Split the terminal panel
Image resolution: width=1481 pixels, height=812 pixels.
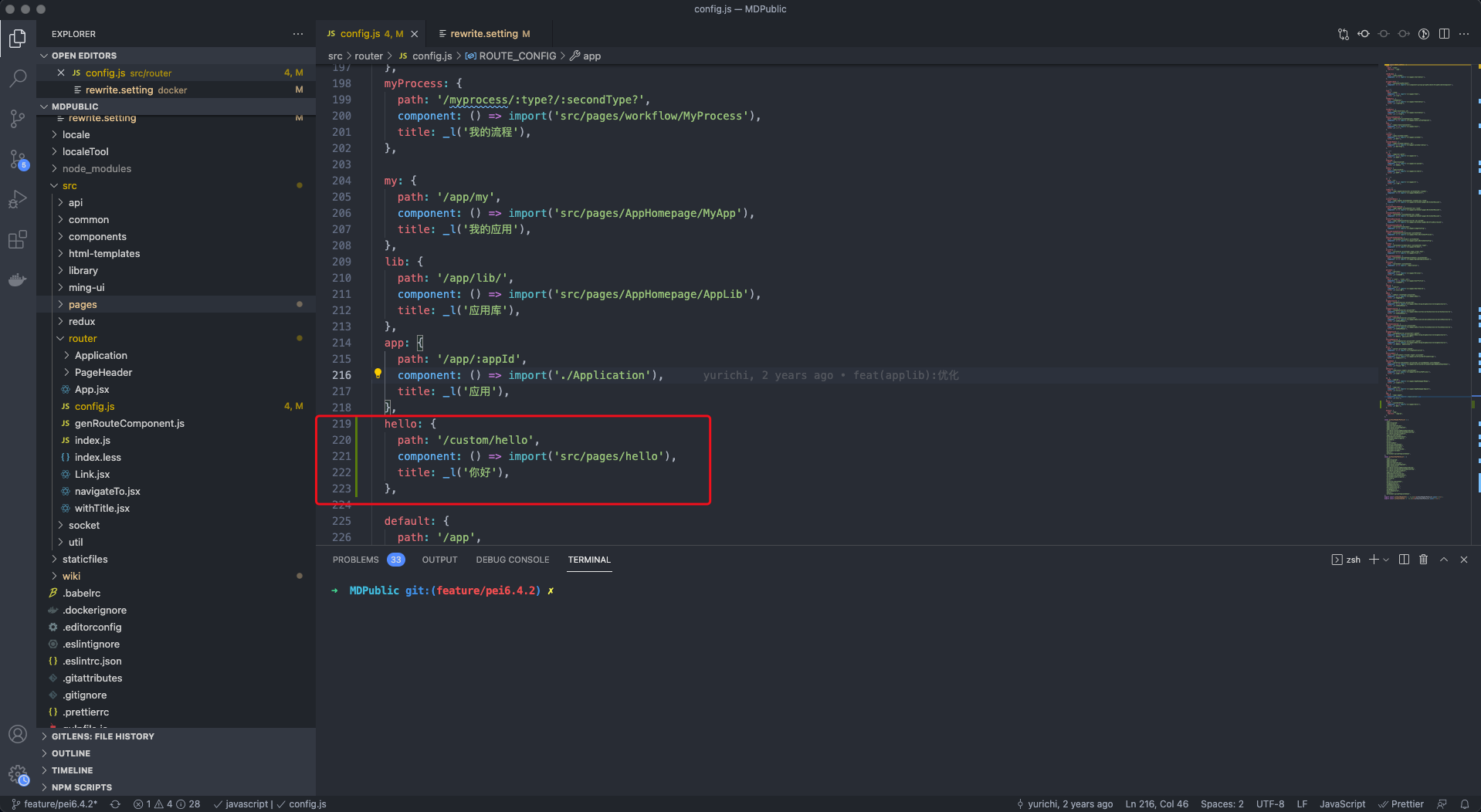tap(1404, 560)
